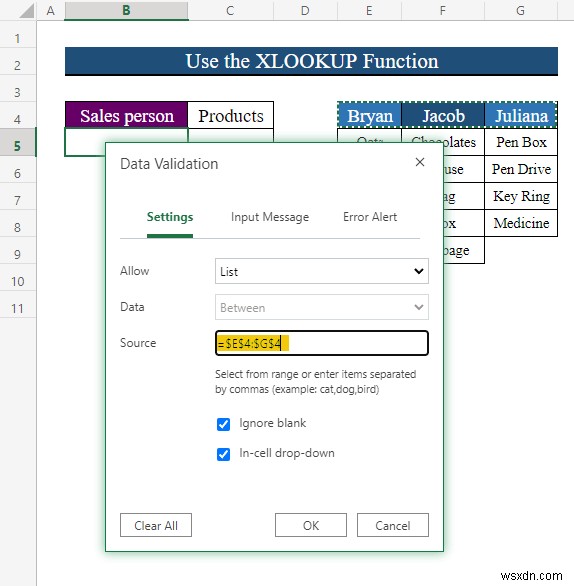Screen dimensions: 574x586
Task: Select the 'Products' header cell
Action: [231, 115]
